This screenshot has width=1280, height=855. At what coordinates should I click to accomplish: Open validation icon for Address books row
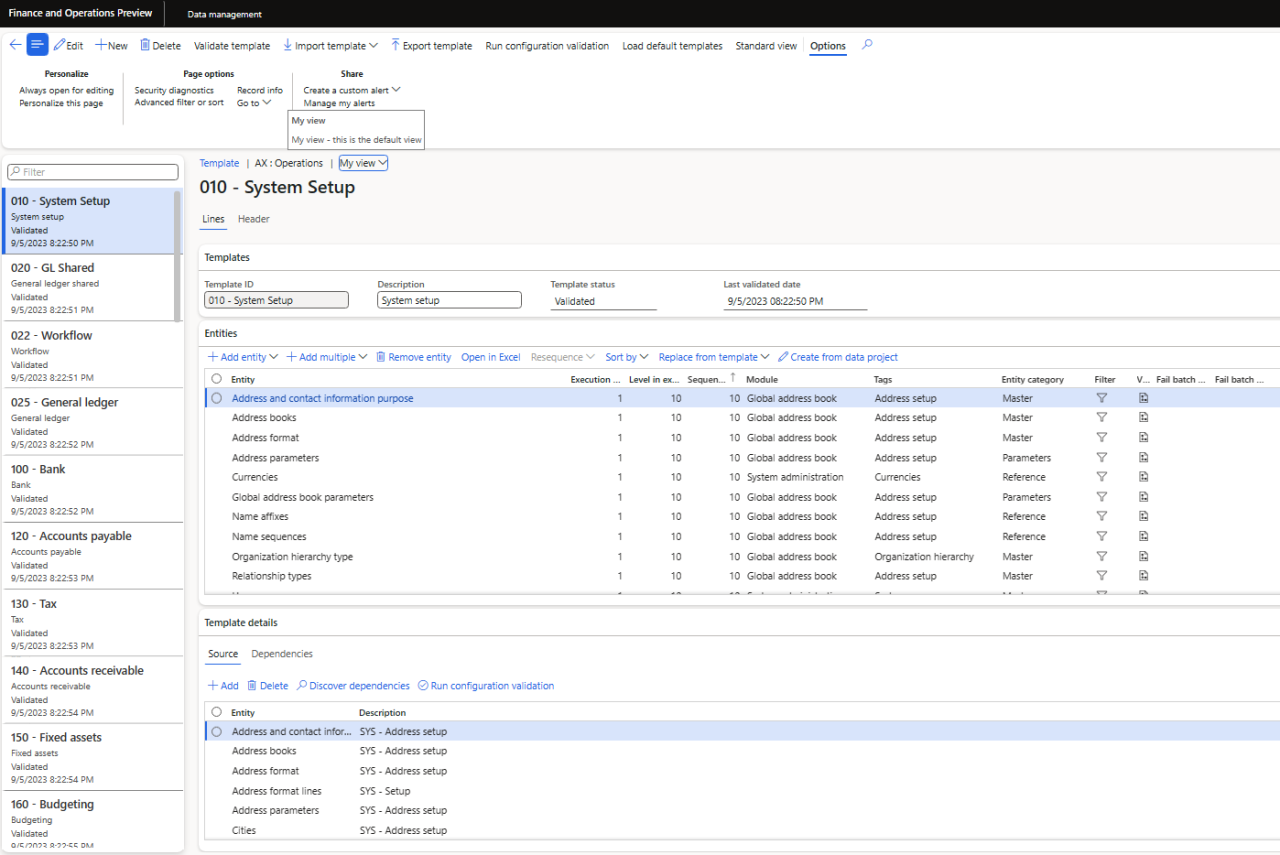click(1143, 418)
